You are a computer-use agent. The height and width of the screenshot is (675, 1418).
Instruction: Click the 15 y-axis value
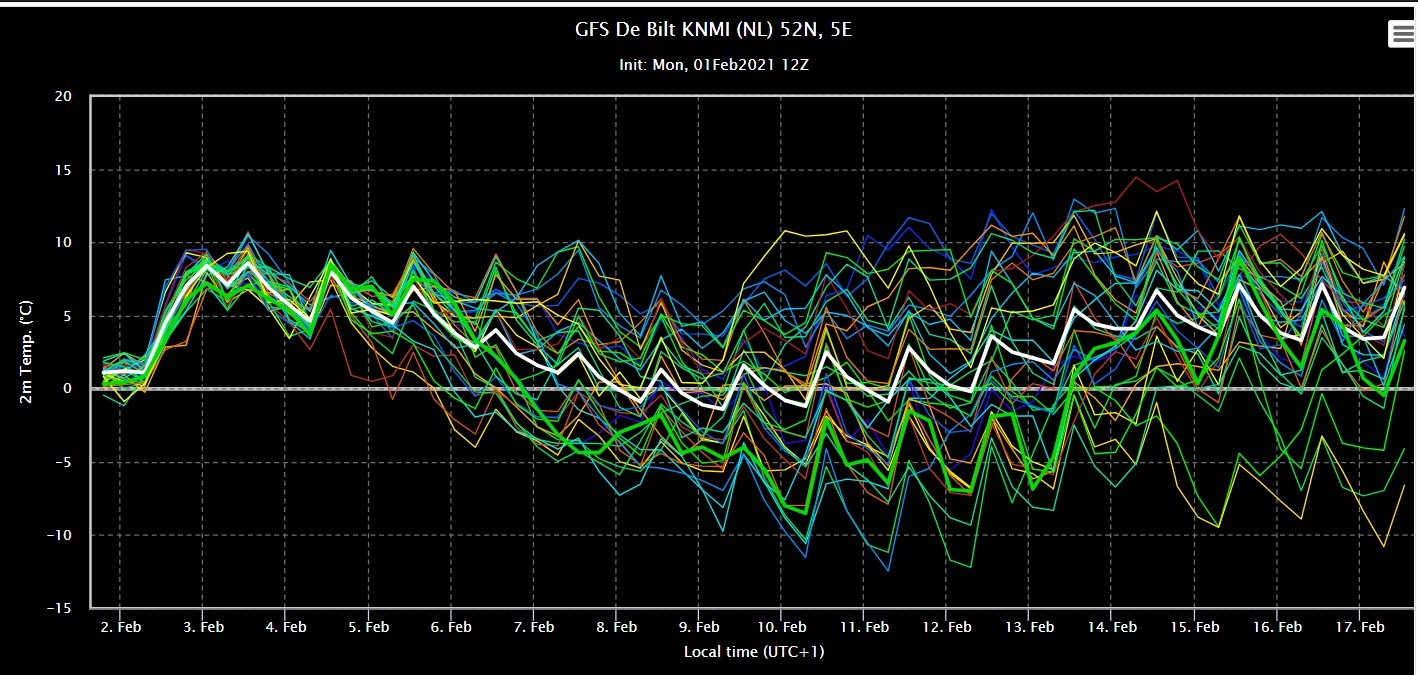(63, 170)
